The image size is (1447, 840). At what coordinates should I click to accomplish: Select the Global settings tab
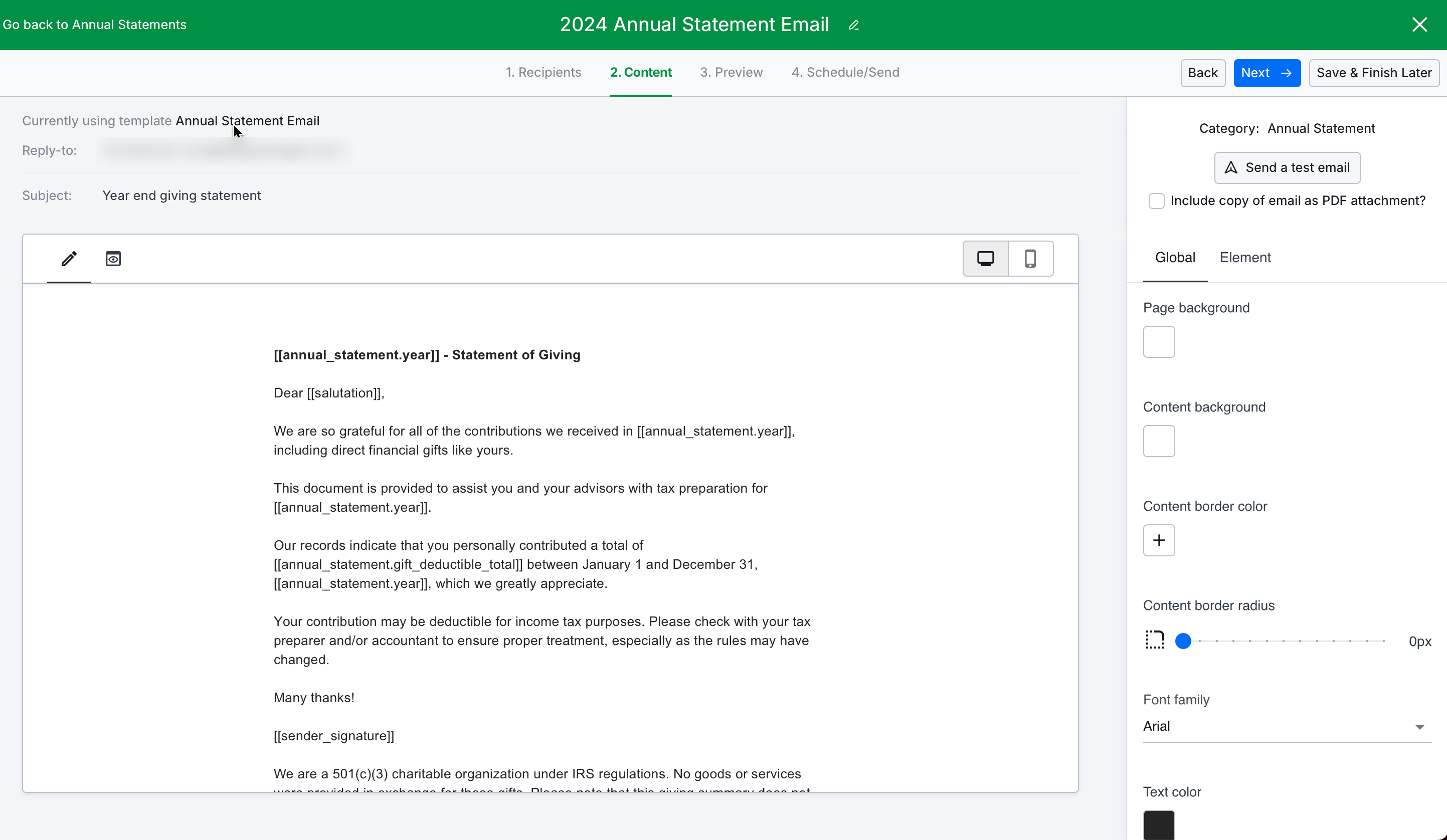(1175, 257)
